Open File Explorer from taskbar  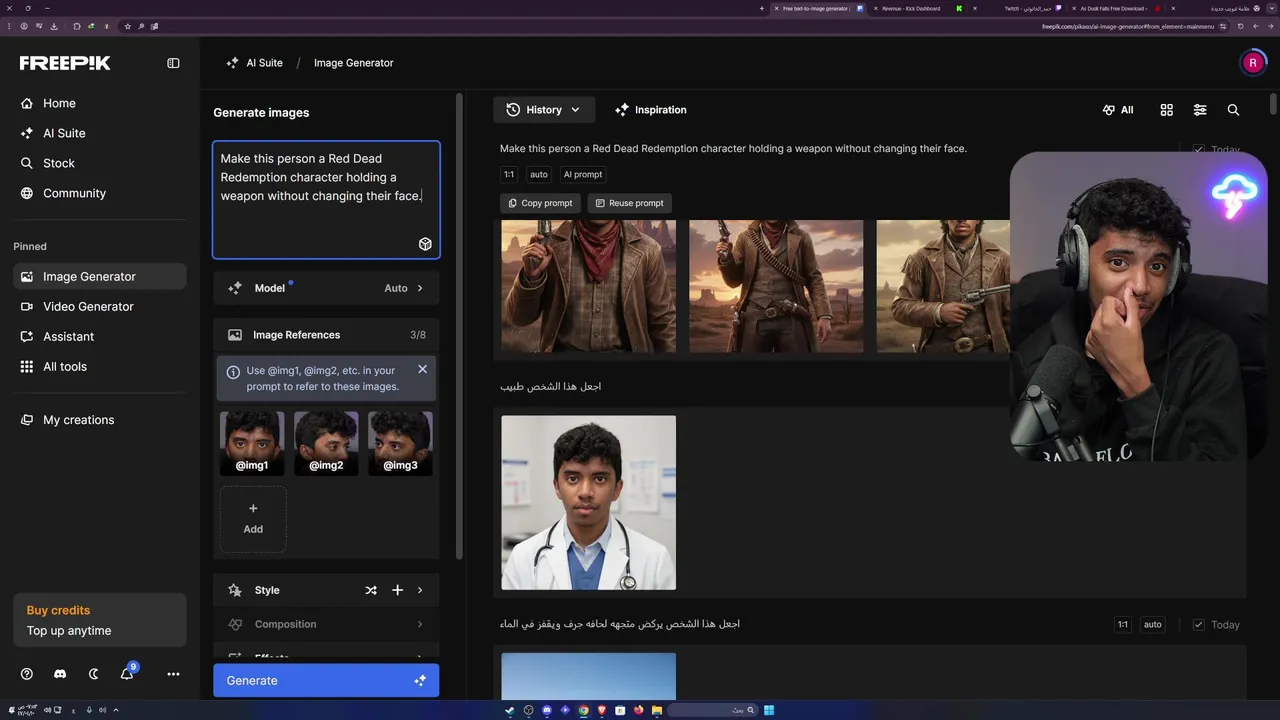[x=657, y=710]
